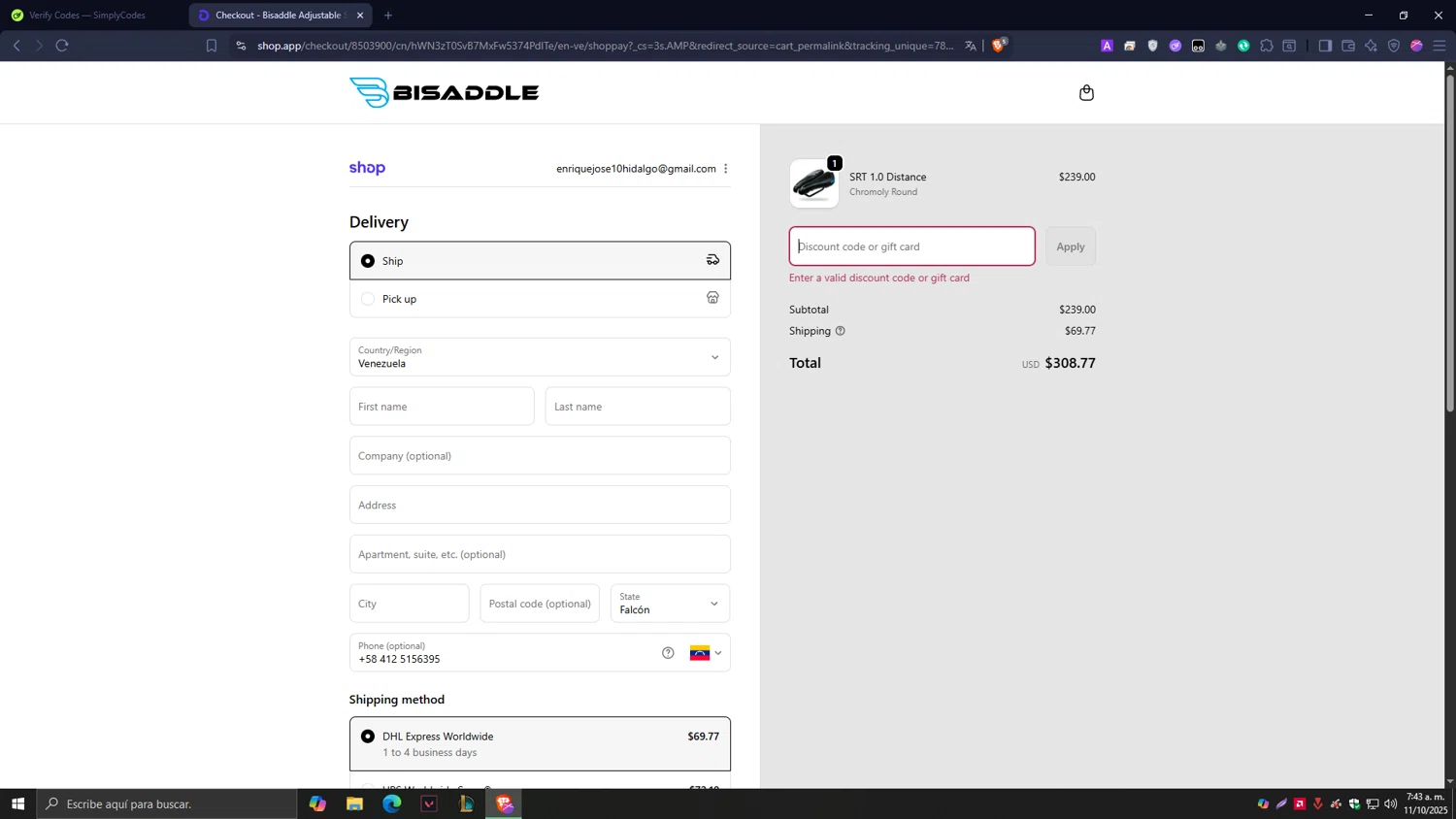Viewport: 1456px width, 819px height.
Task: Click the Windows taskbar search box
Action: click(167, 803)
